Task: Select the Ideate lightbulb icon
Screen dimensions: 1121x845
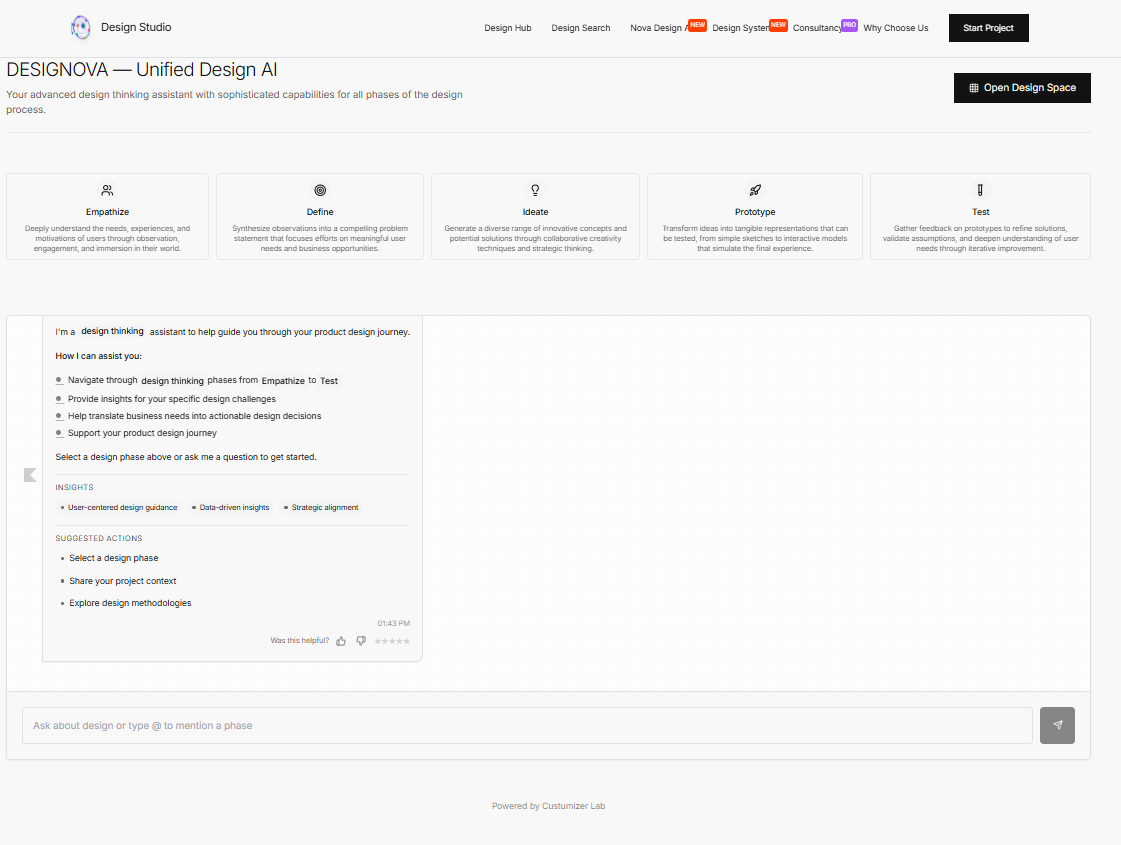Action: pos(535,190)
